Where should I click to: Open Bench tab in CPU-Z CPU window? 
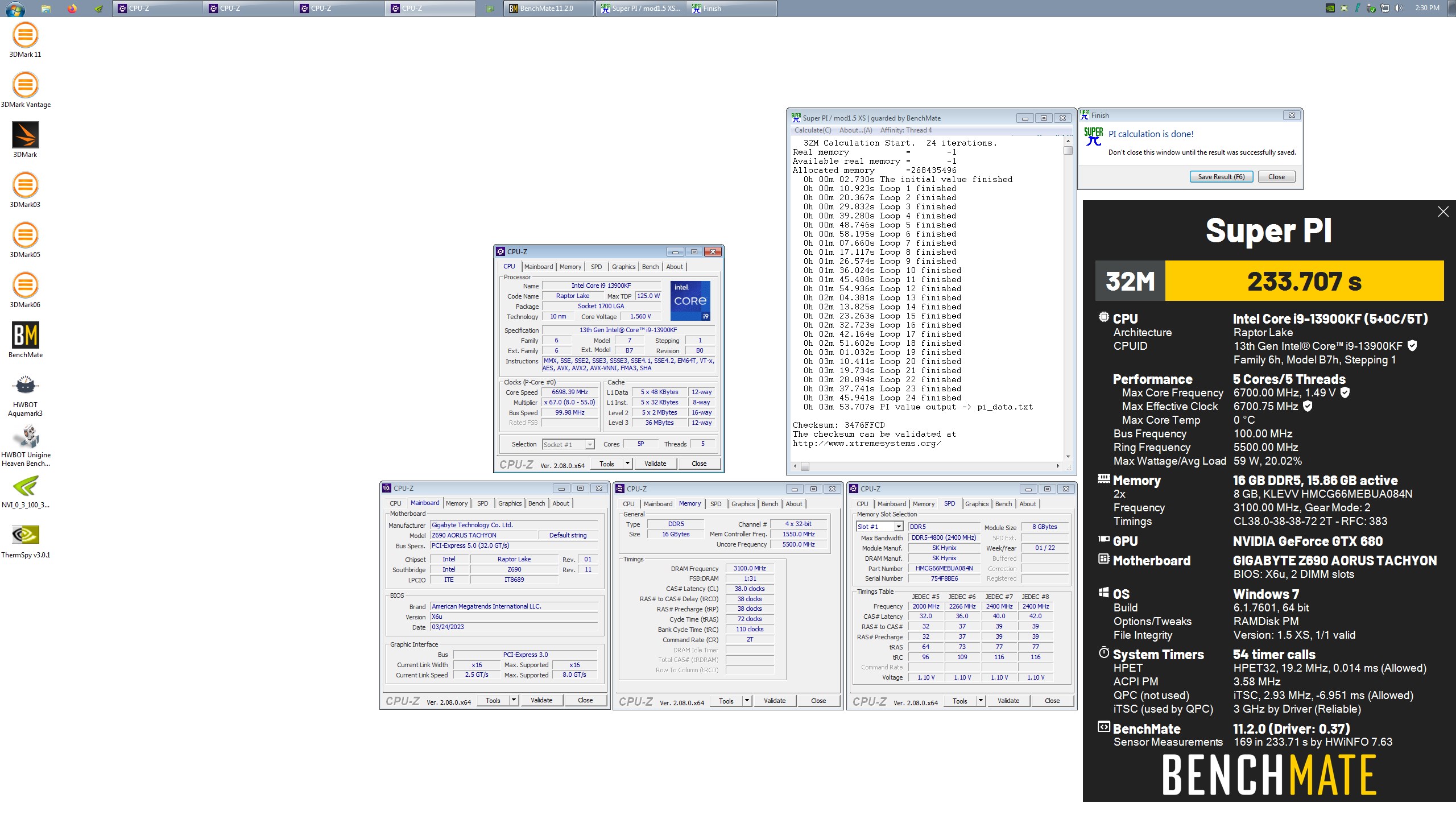click(x=650, y=267)
